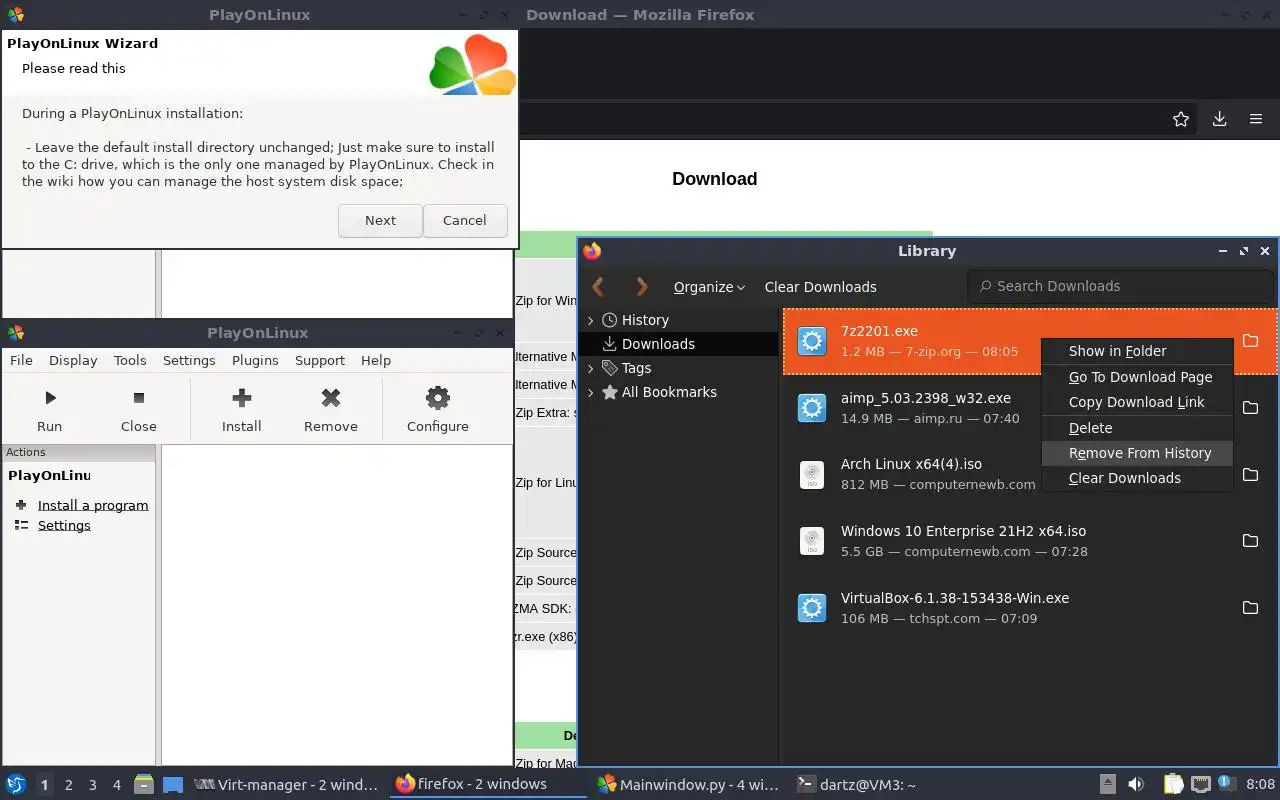The height and width of the screenshot is (800, 1280).
Task: Open Configure gear in PlayOnLinux toolbar
Action: click(438, 398)
